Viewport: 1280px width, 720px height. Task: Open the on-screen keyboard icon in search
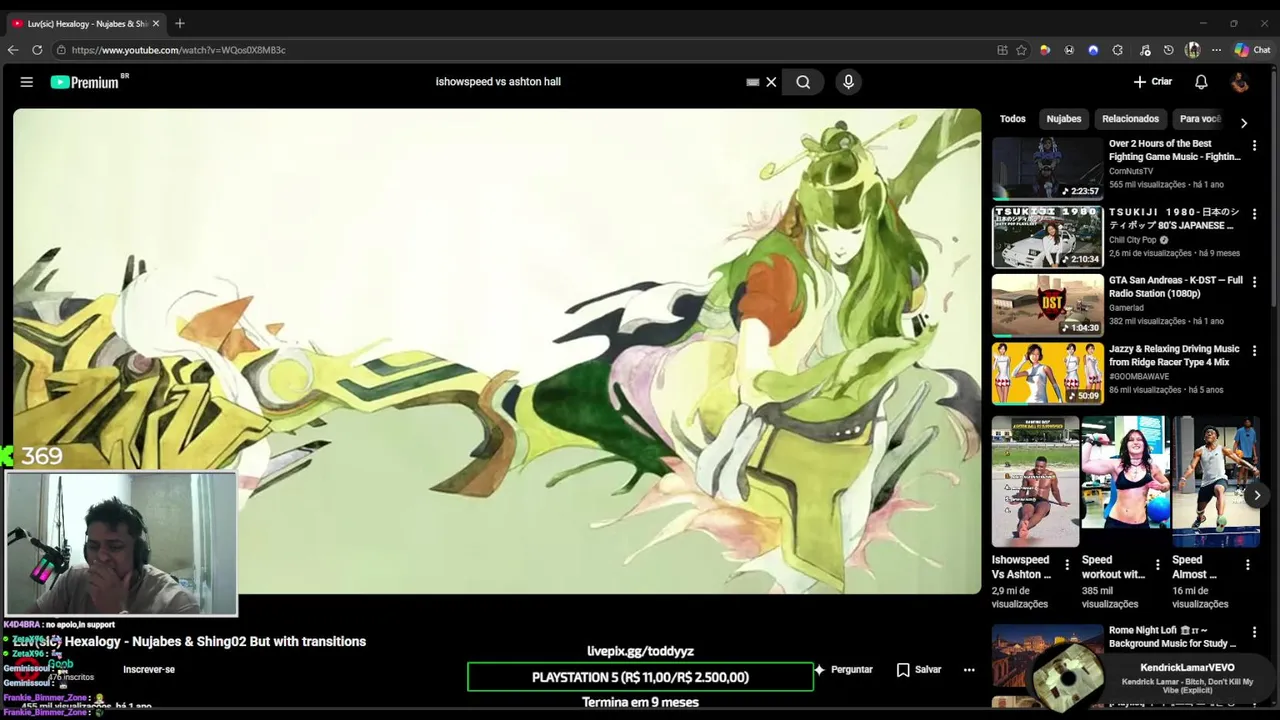tap(753, 82)
